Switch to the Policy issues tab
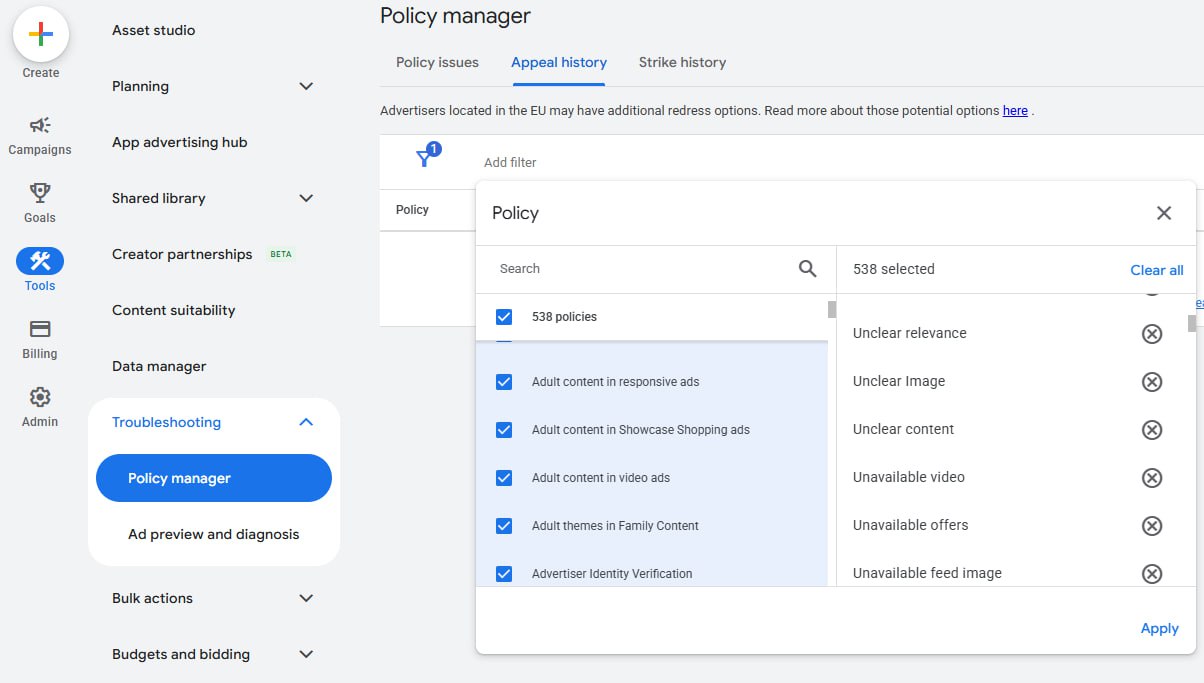 click(437, 62)
